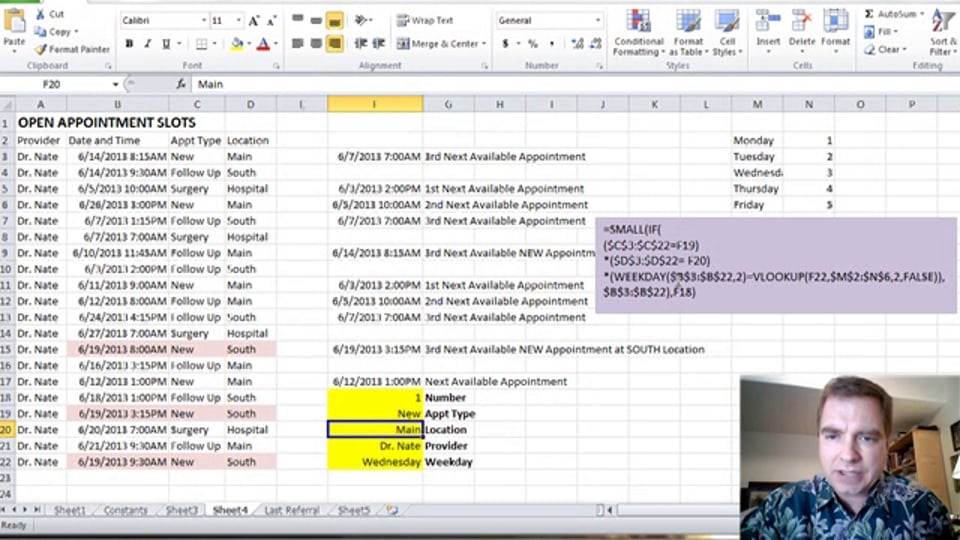This screenshot has width=960, height=540.
Task: Select yellow cell showing Wednesday
Action: [375, 462]
